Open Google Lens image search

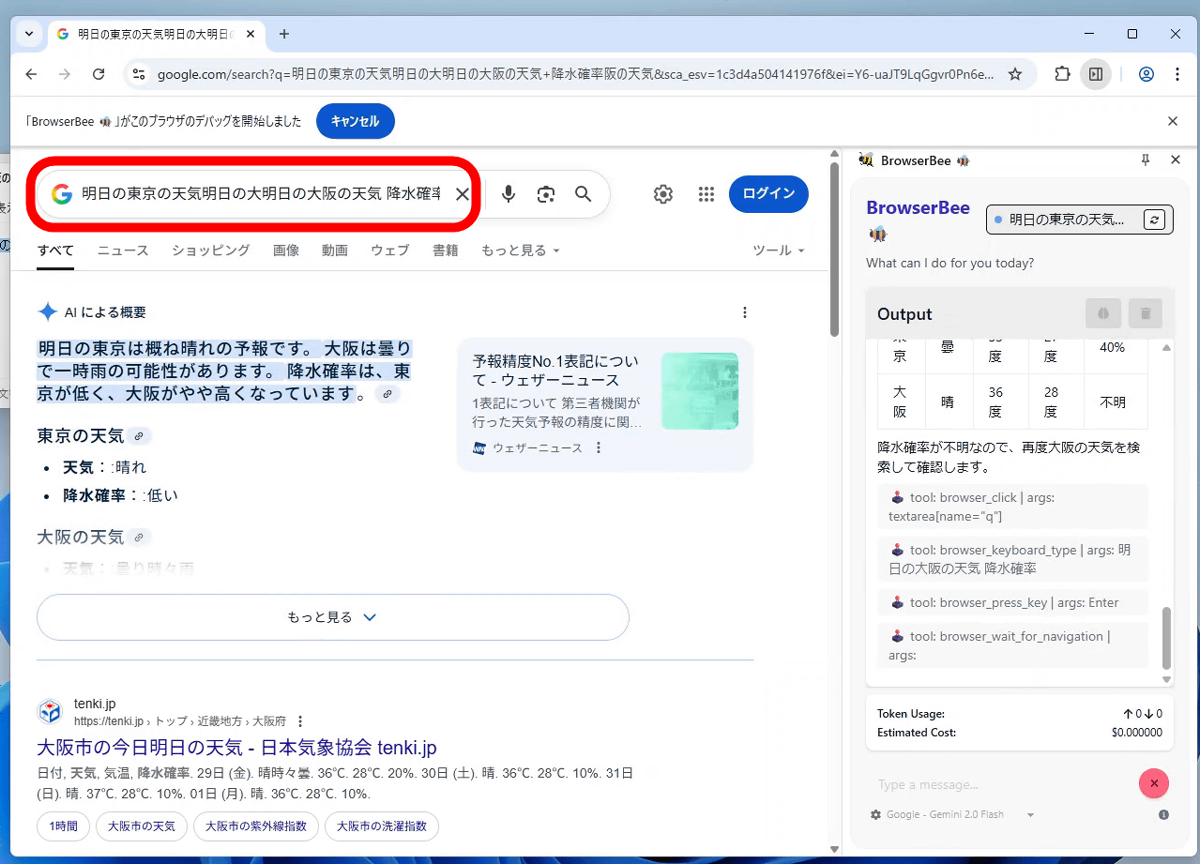click(545, 194)
